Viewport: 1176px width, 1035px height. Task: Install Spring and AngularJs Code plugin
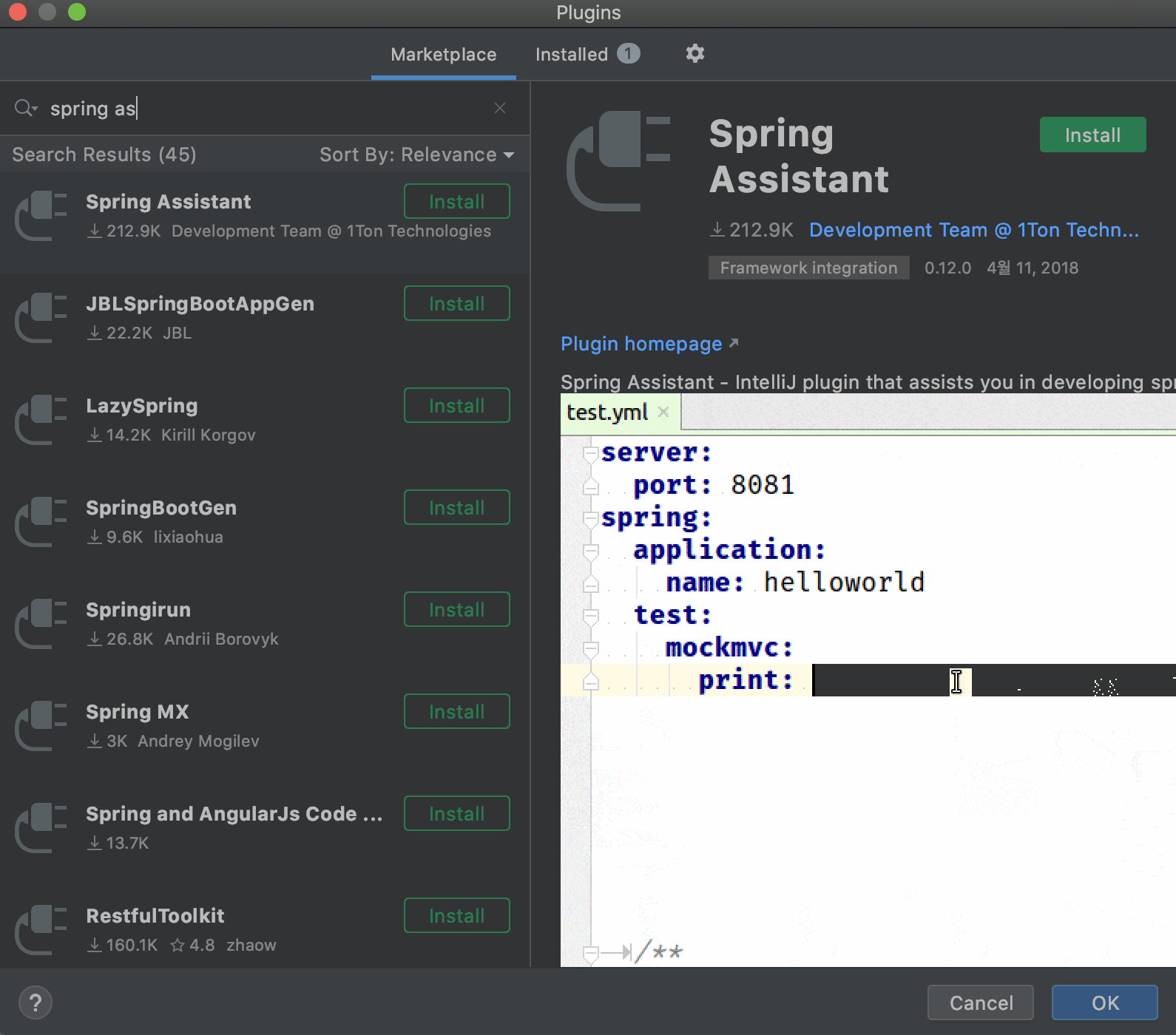pyautogui.click(x=457, y=813)
